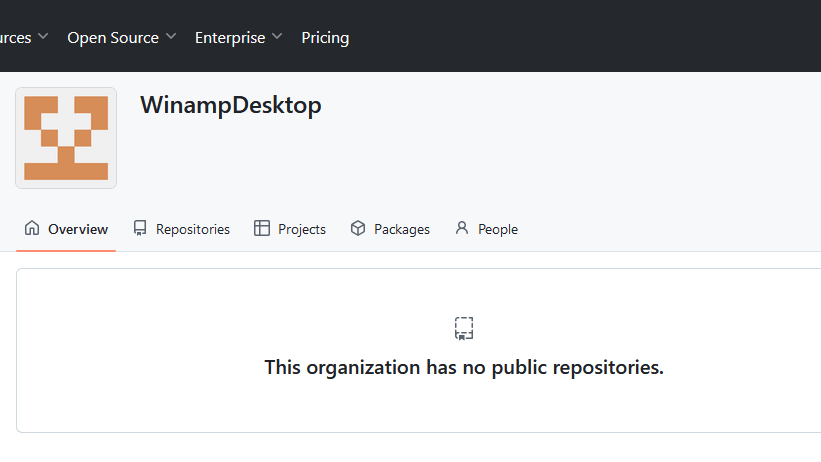Click the dashed empty-repository icon in the blank state

tap(464, 328)
